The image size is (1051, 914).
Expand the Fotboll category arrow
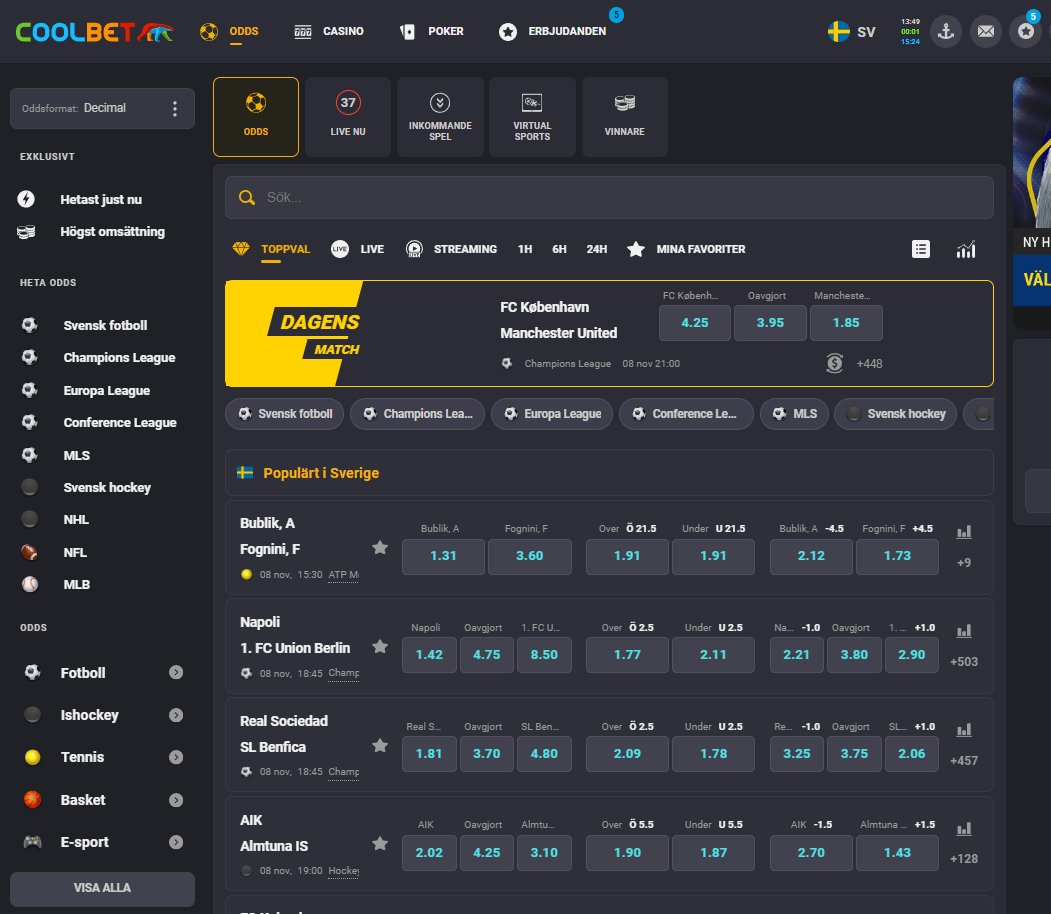pos(176,672)
